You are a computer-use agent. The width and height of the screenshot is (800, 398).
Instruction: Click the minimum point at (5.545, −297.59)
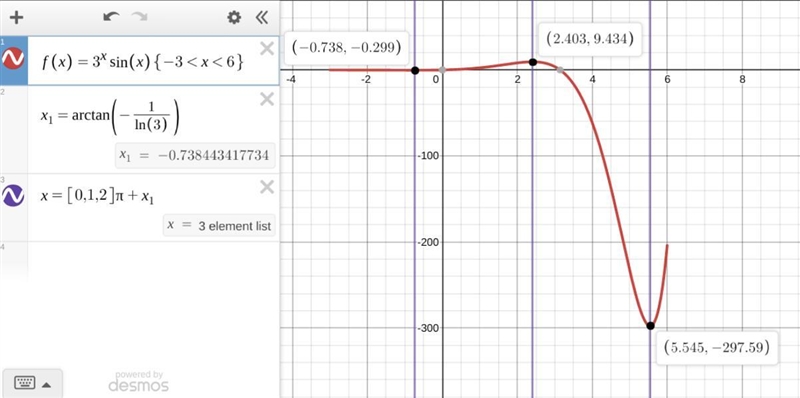point(651,326)
